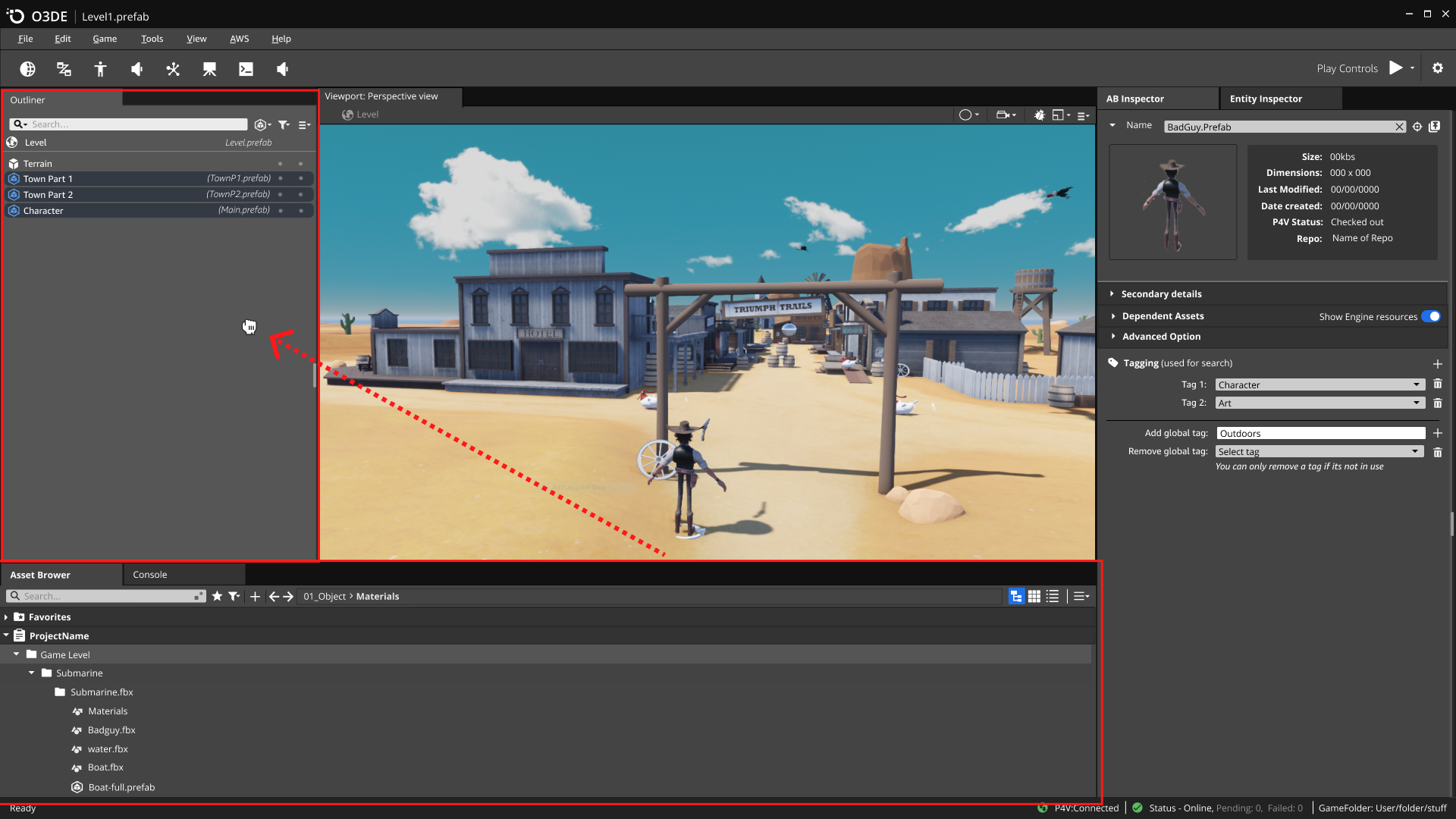Switch Asset Browser to grid view
Viewport: 1456px width, 819px height.
point(1034,596)
